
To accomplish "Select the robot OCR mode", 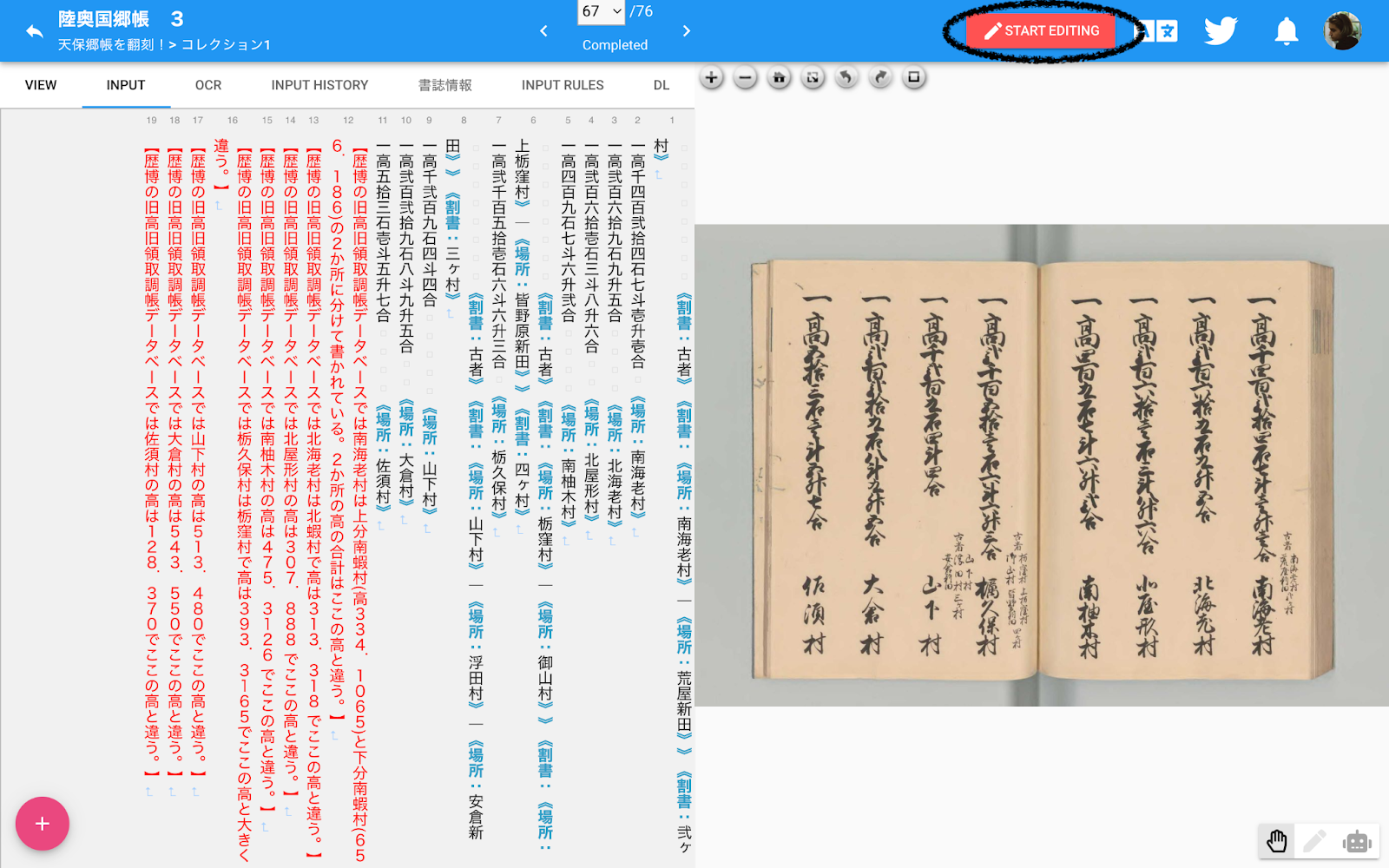I will coord(1356,841).
